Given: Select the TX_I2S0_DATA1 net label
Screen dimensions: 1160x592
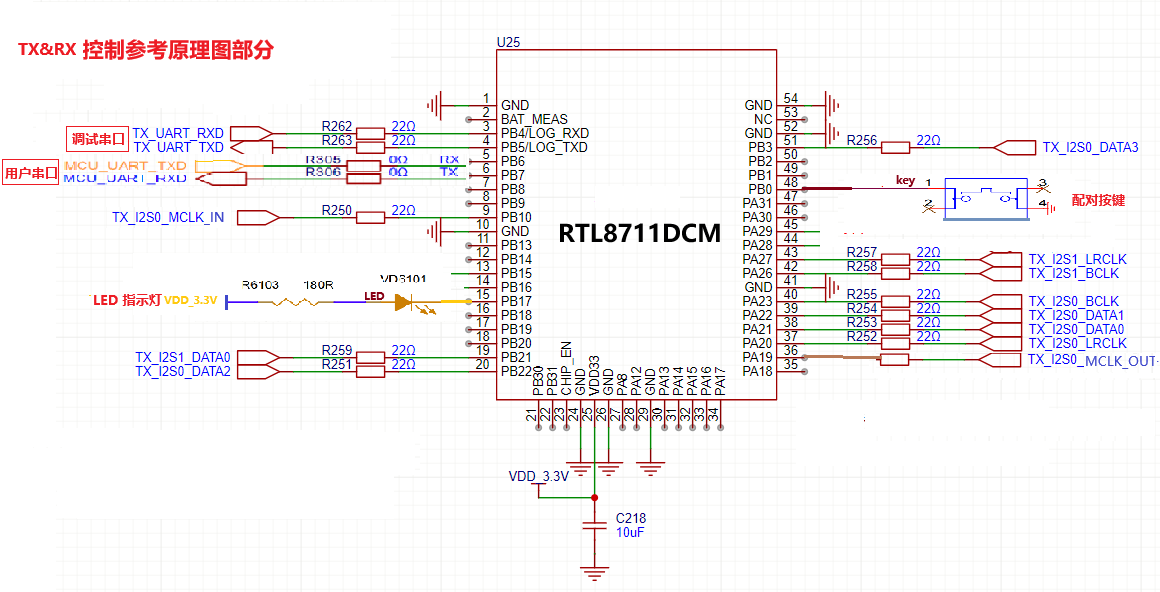Looking at the screenshot, I should click(x=1076, y=315).
